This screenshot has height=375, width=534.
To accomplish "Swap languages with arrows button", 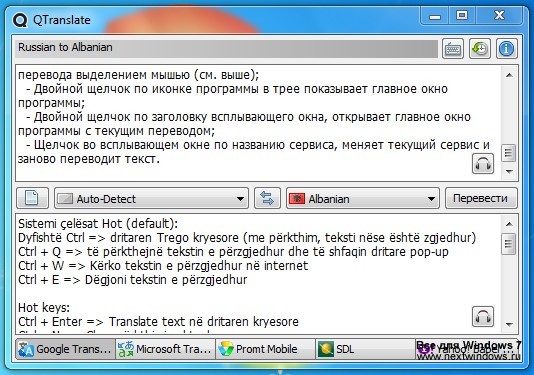I will (267, 198).
